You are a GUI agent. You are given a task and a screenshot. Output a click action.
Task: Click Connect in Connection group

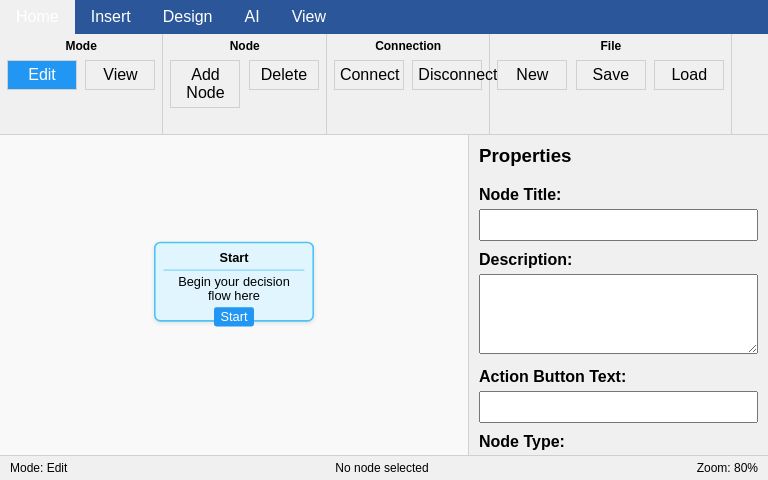point(369,75)
